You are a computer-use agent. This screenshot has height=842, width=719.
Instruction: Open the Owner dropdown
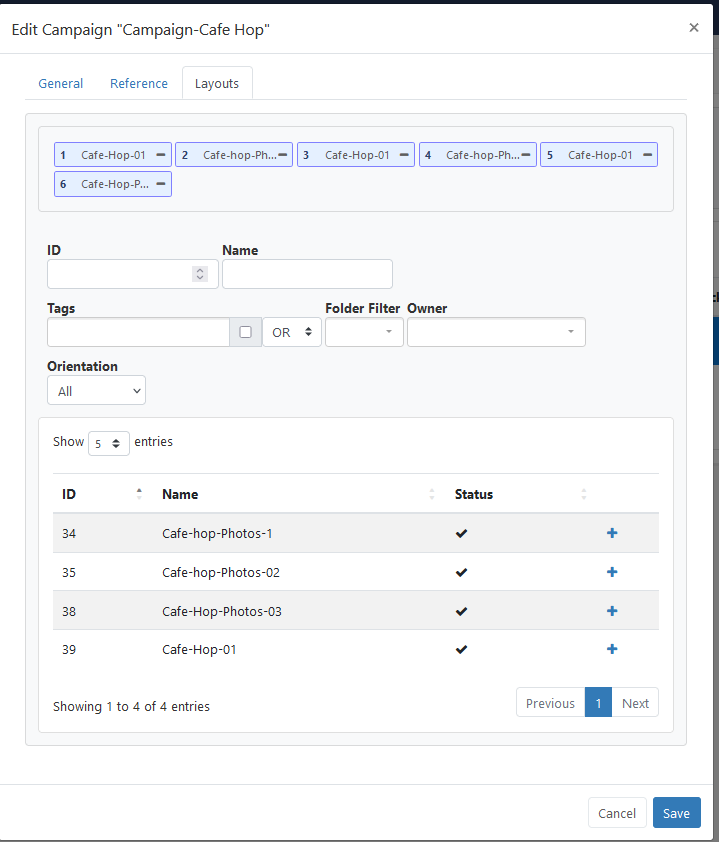click(x=496, y=332)
